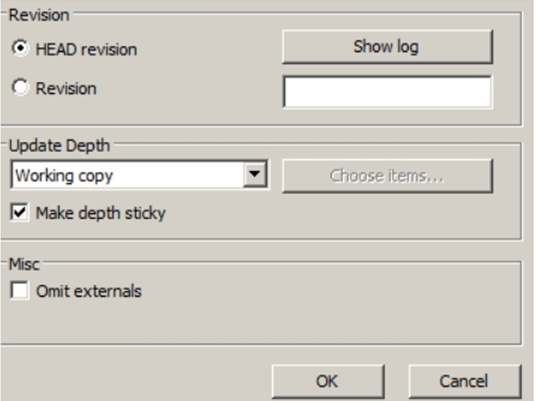The width and height of the screenshot is (536, 401).
Task: Focus the revision number text field
Action: click(x=387, y=92)
